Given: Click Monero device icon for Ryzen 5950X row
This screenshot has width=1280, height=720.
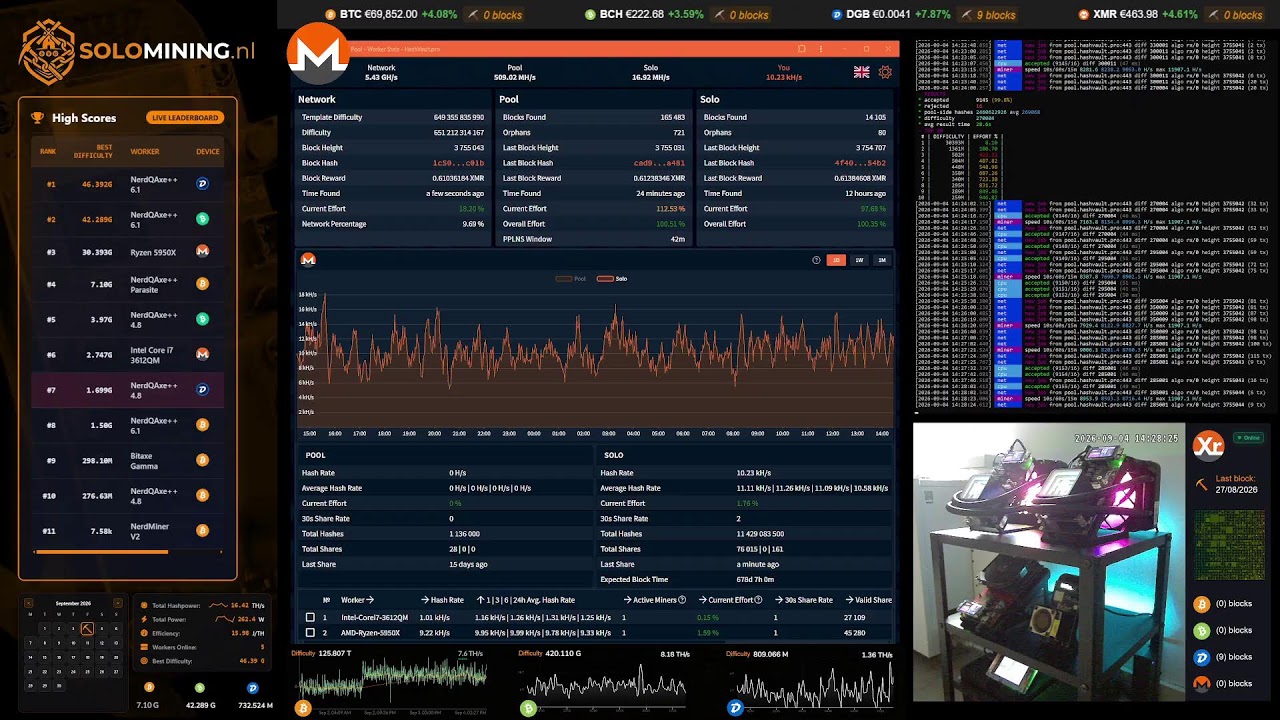Looking at the screenshot, I should pyautogui.click(x=202, y=252).
